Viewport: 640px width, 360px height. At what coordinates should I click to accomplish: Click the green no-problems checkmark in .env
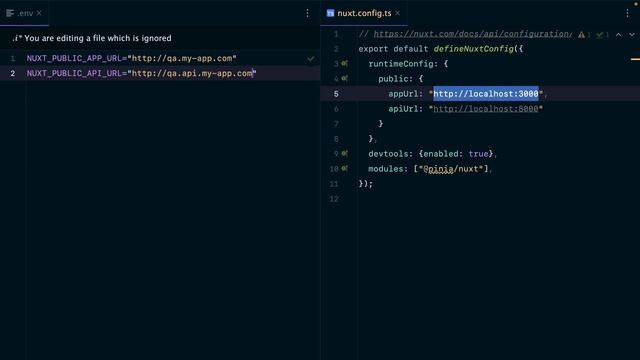coord(311,59)
